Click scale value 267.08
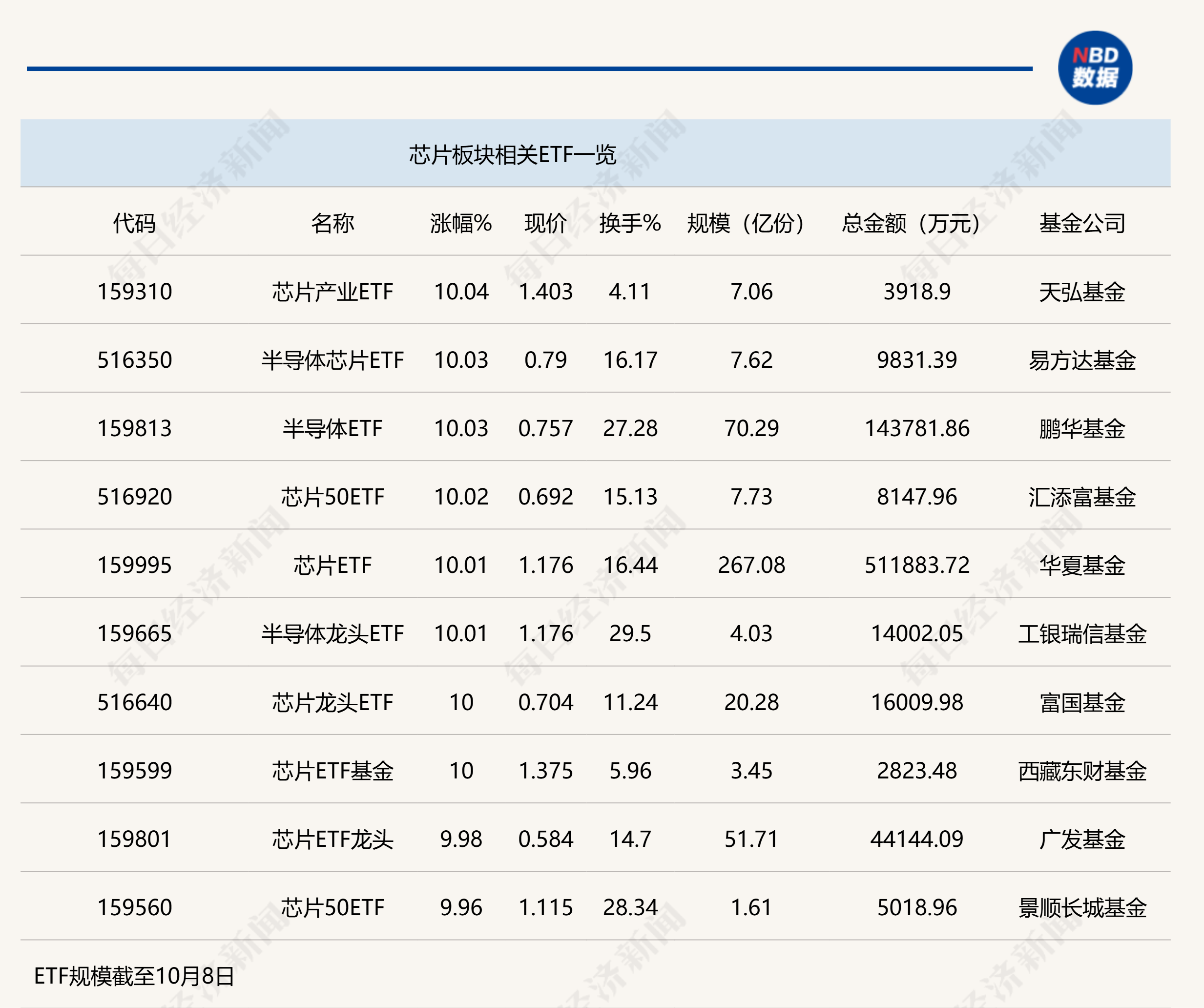 tap(751, 565)
